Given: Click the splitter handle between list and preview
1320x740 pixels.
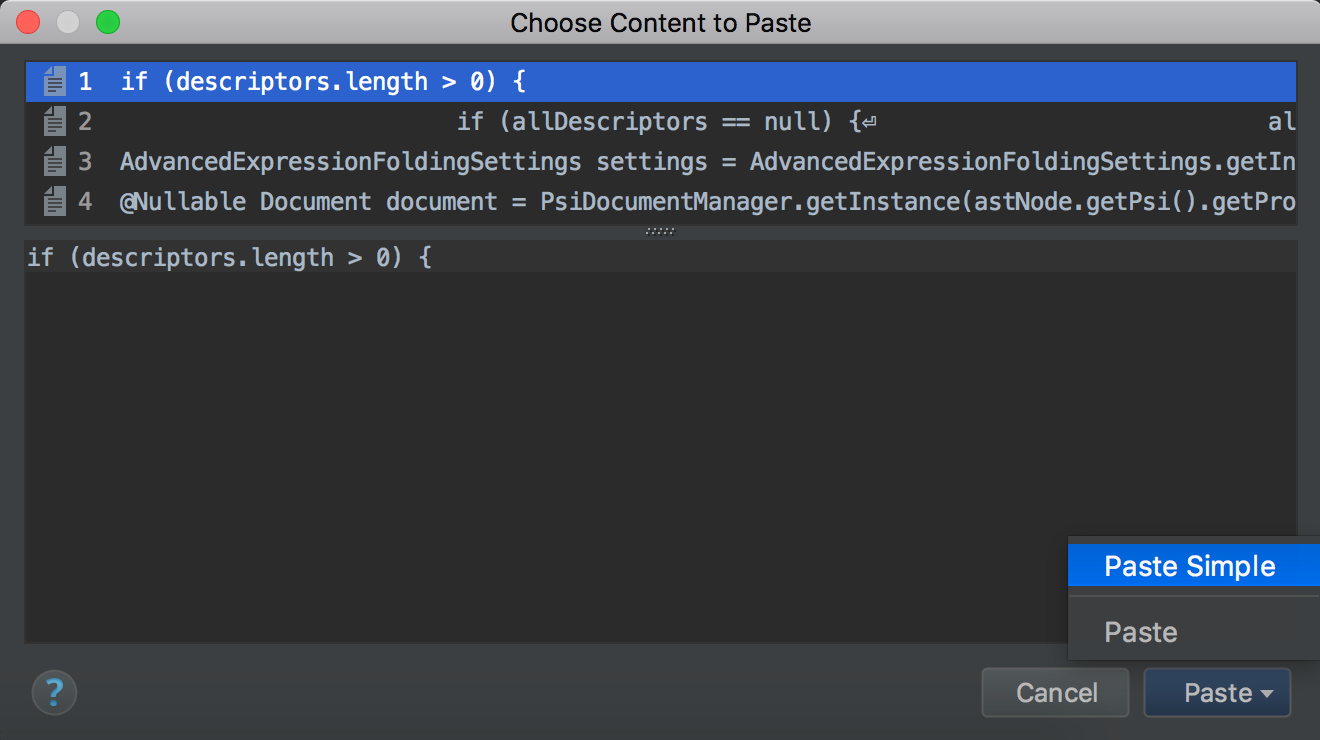Looking at the screenshot, I should pos(660,231).
